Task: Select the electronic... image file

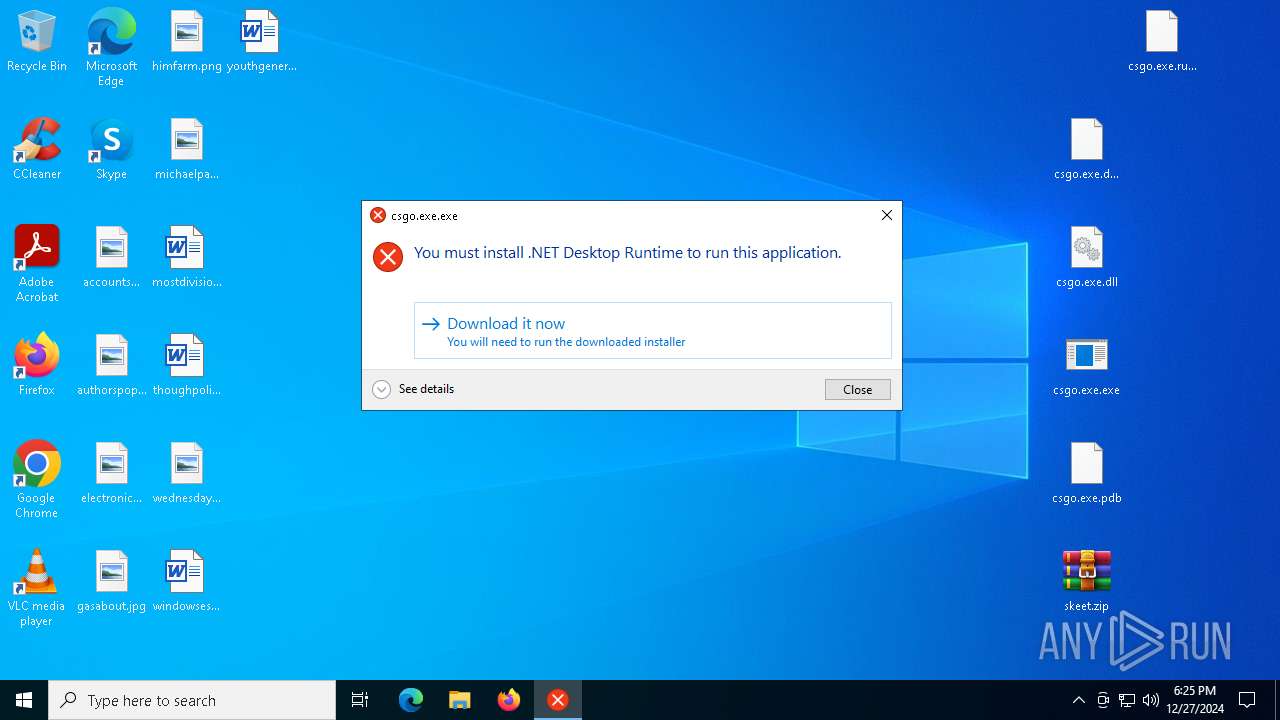Action: point(111,473)
